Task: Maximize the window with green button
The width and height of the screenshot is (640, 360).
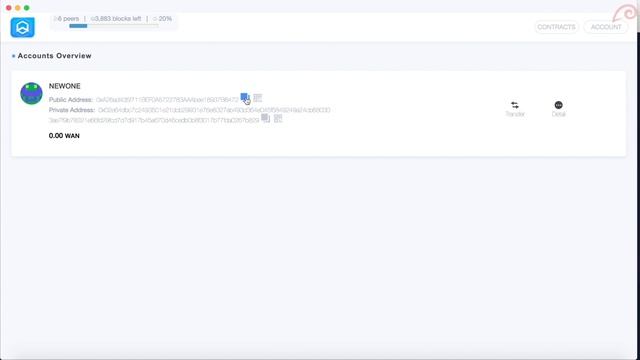Action: [x=27, y=8]
